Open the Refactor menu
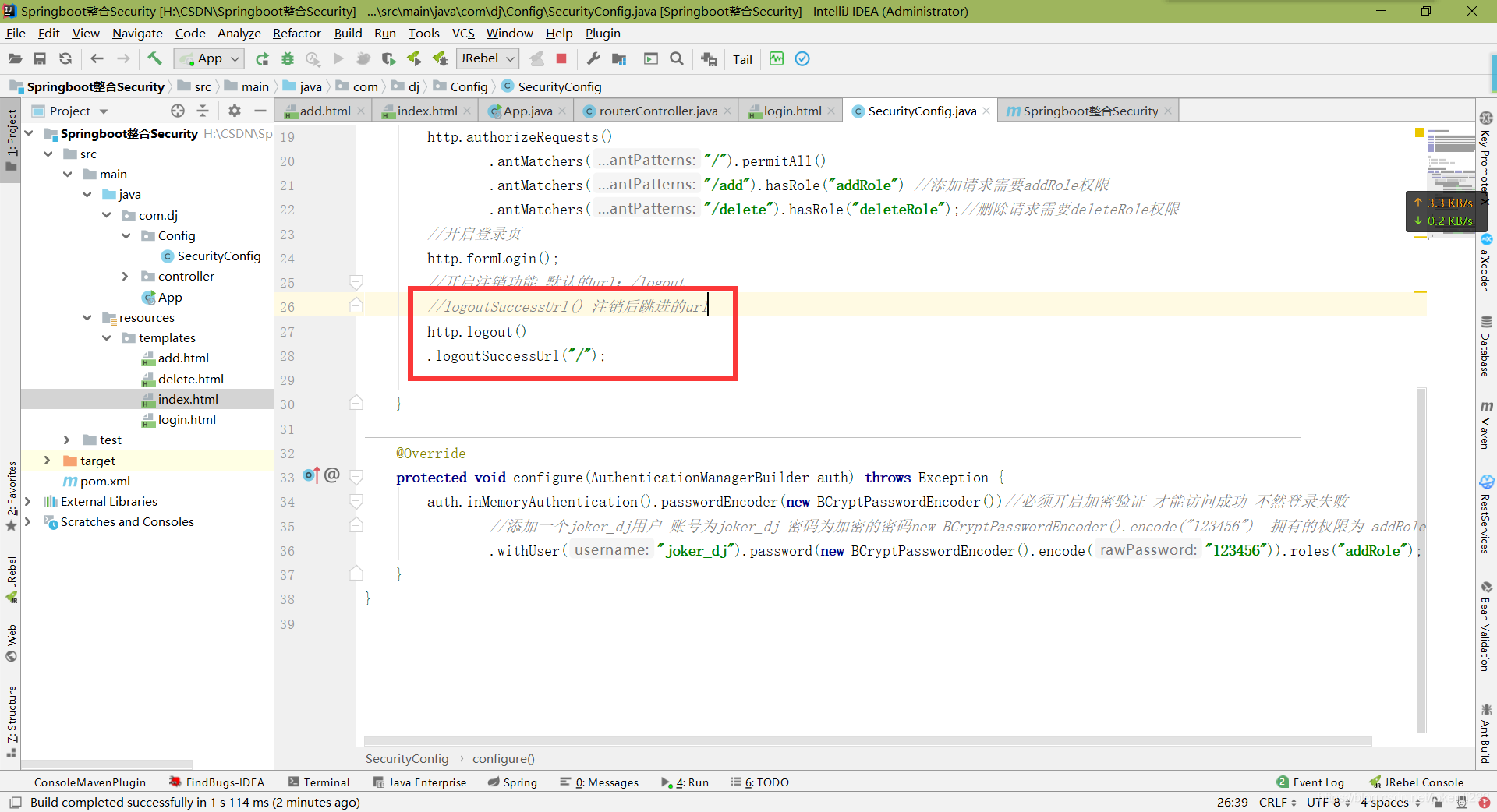This screenshot has width=1497, height=812. pos(296,33)
